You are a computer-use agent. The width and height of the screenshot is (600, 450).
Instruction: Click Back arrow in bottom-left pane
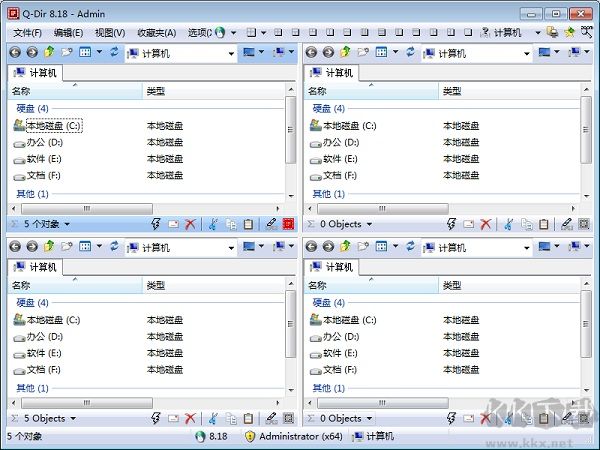[15, 246]
